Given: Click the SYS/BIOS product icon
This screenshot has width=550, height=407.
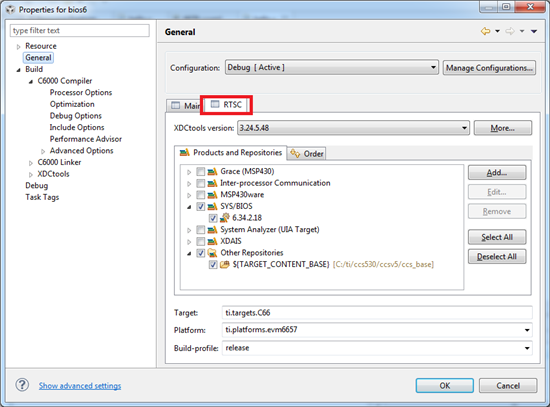Looking at the screenshot, I should pos(212,206).
